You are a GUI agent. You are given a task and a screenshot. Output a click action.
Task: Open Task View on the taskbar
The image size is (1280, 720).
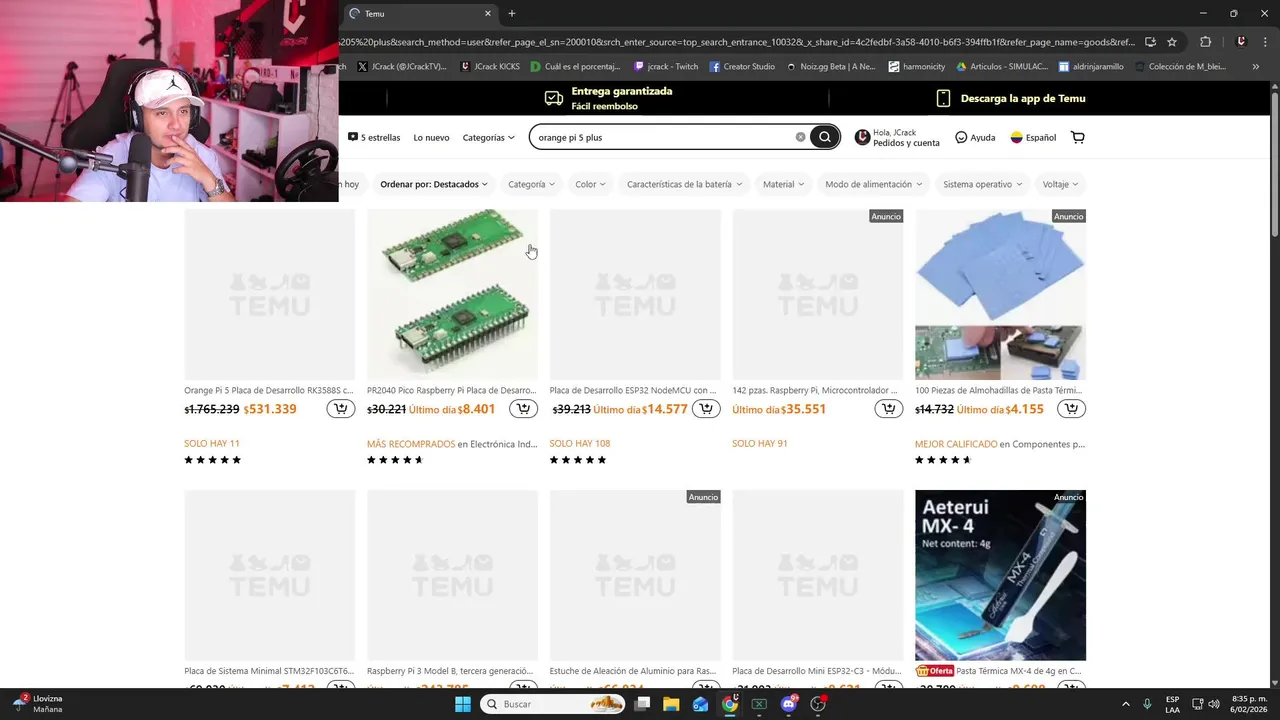pos(642,704)
